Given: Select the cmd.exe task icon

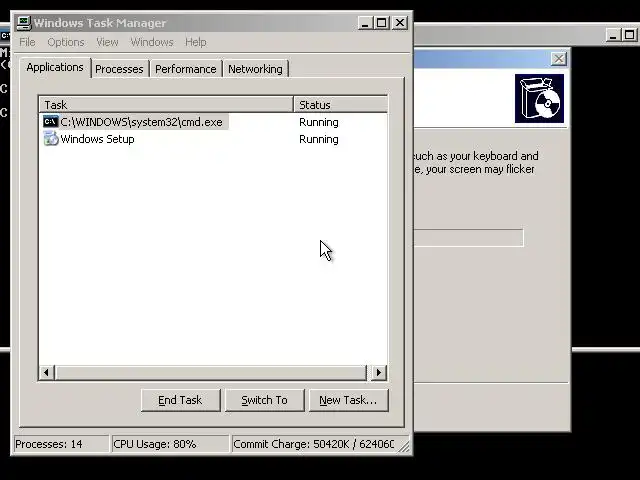Looking at the screenshot, I should tap(51, 122).
